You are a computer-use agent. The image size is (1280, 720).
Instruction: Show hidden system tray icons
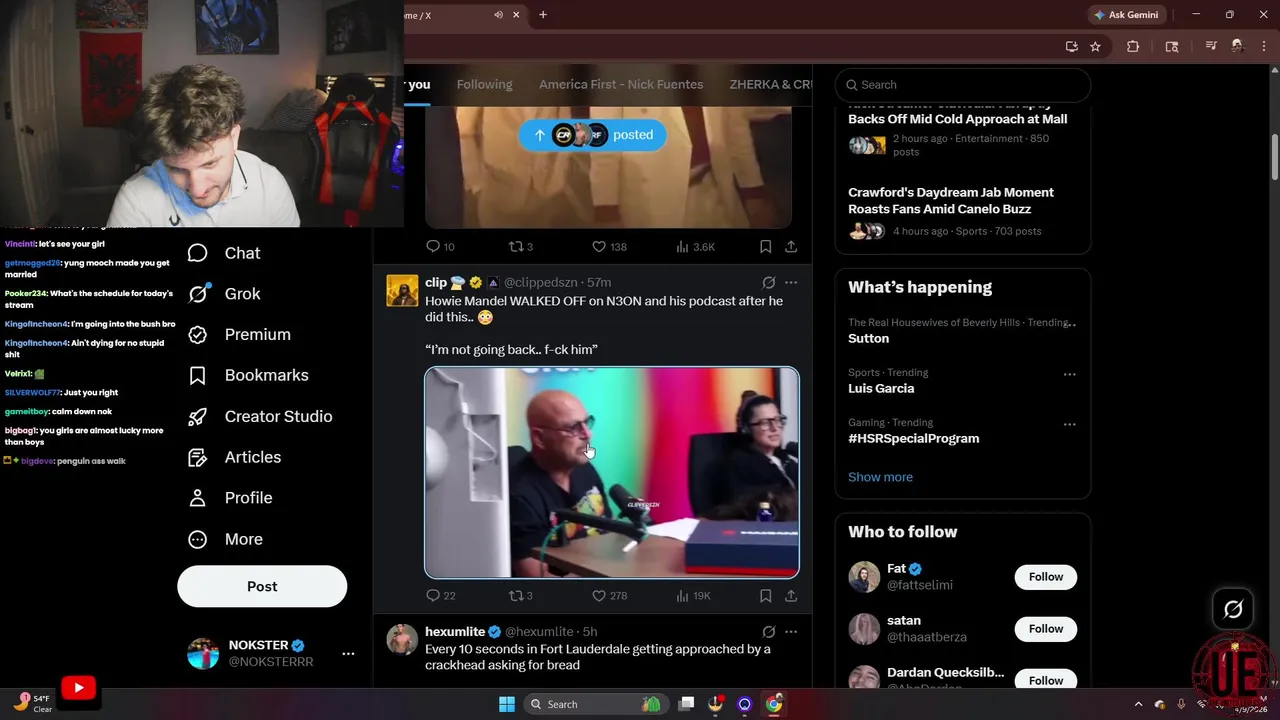(x=1138, y=704)
